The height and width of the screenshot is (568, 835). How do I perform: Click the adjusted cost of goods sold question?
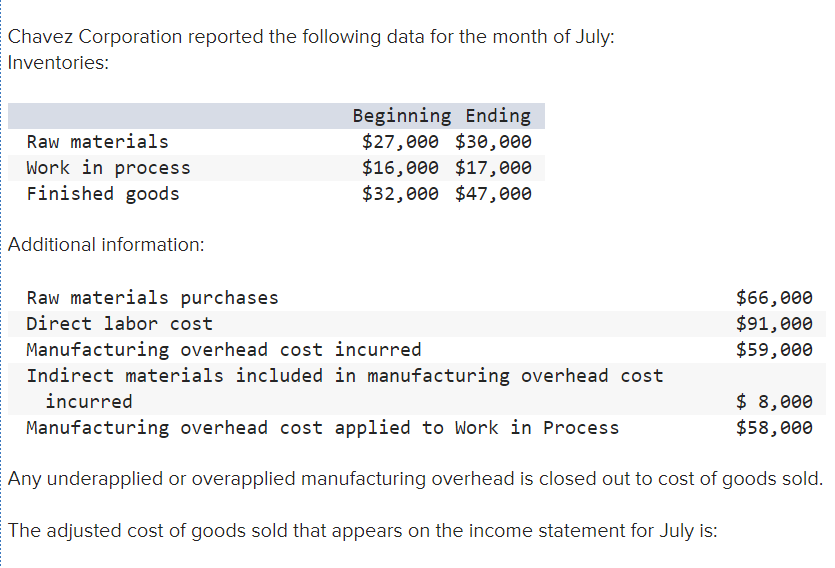click(362, 530)
